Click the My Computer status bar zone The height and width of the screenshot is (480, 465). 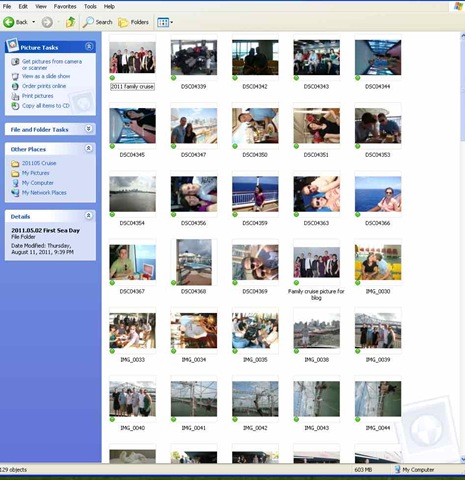tap(414, 470)
